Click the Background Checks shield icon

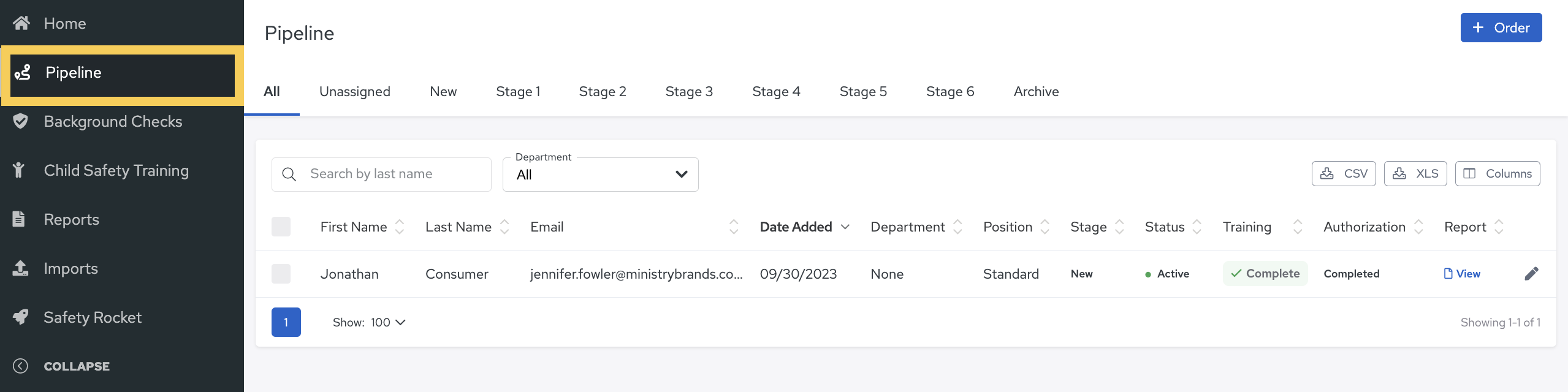click(x=20, y=121)
